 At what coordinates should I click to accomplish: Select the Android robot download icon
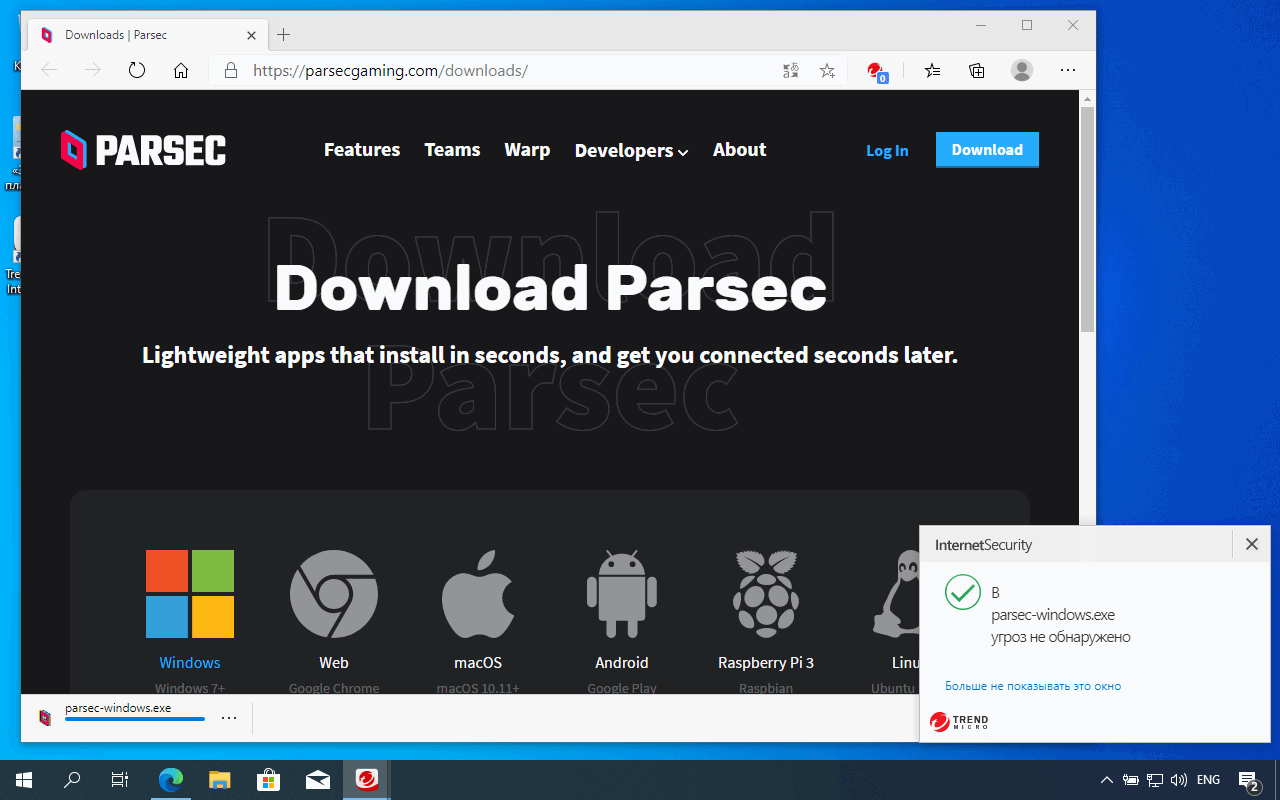coord(622,594)
